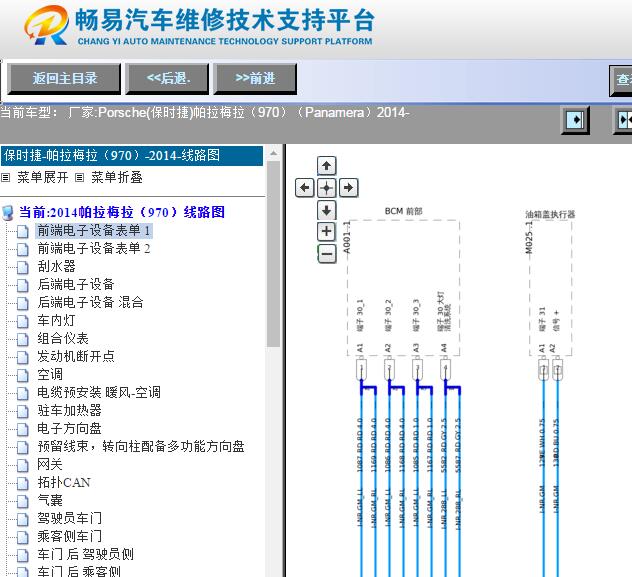The image size is (632, 577).
Task: Pan the wiring diagram down
Action: 326,210
